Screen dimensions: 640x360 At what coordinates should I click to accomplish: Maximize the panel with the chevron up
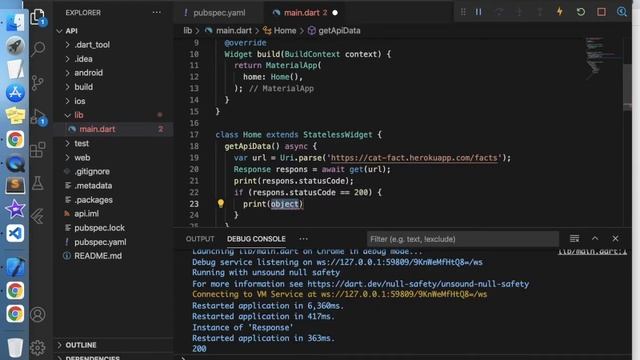(x=595, y=238)
